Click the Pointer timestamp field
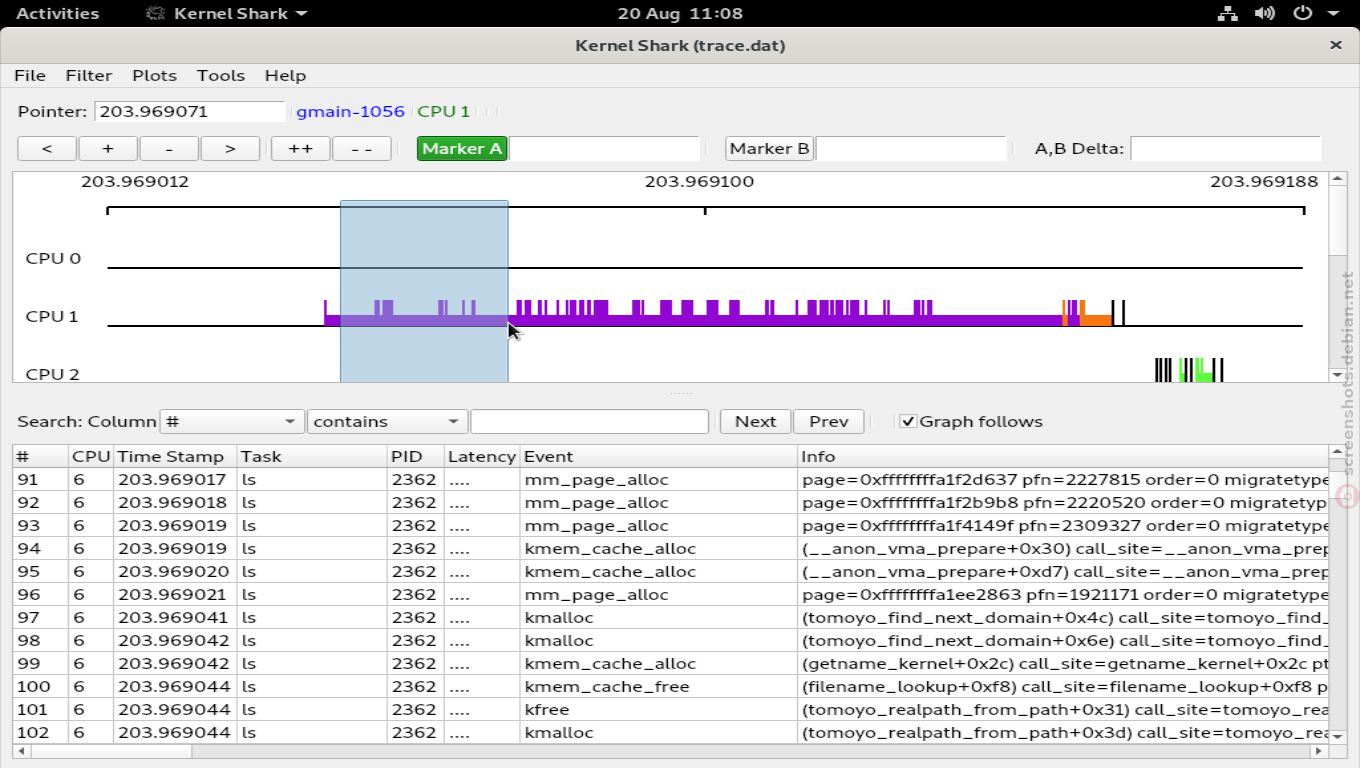Image resolution: width=1360 pixels, height=768 pixels. [x=190, y=111]
